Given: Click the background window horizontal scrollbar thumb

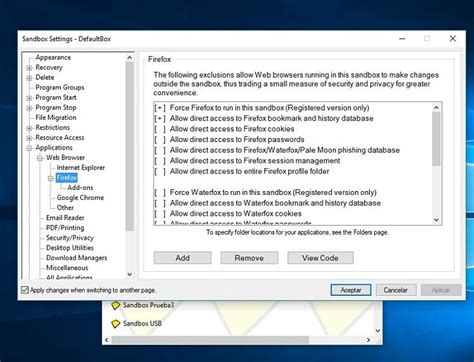Looking at the screenshot, I should click(210, 340).
